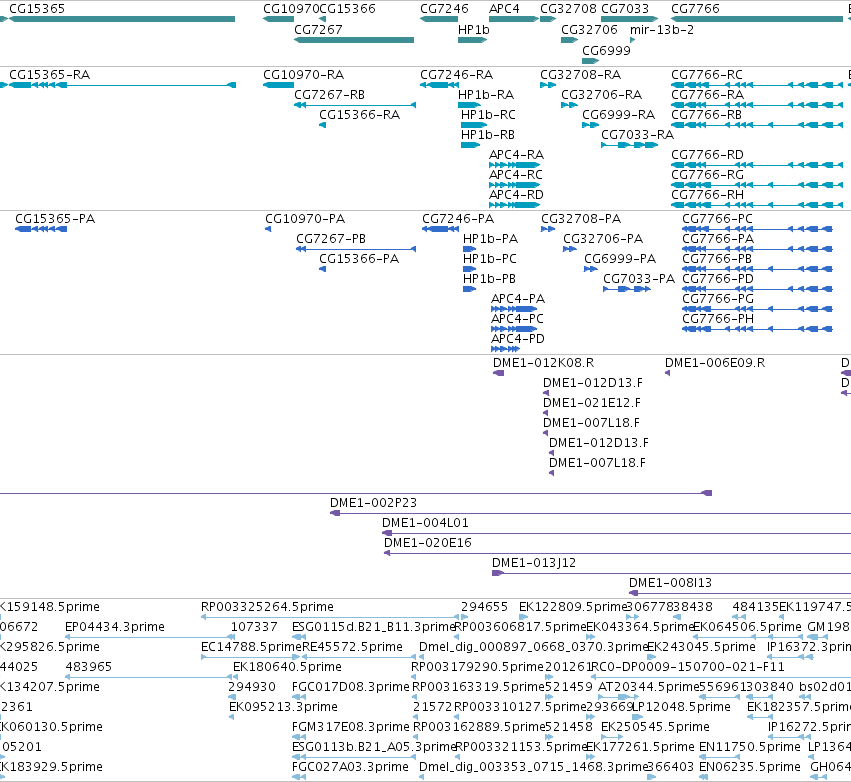Open the HP1b gene feature
851x782 pixels.
tap(472, 40)
